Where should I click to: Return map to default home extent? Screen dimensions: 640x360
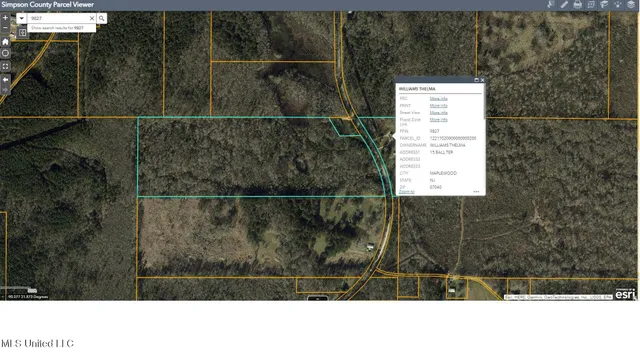5,42
